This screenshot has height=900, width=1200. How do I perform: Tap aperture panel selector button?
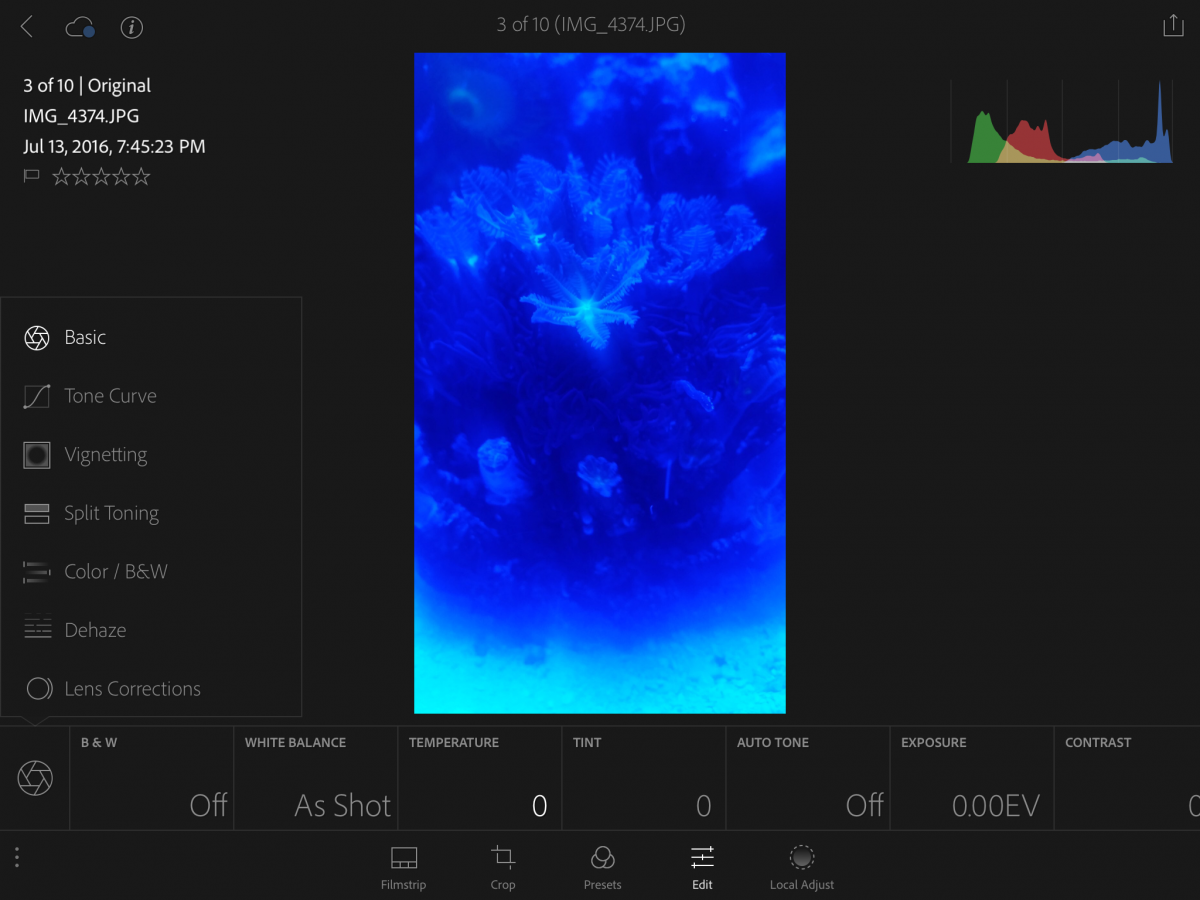[35, 779]
